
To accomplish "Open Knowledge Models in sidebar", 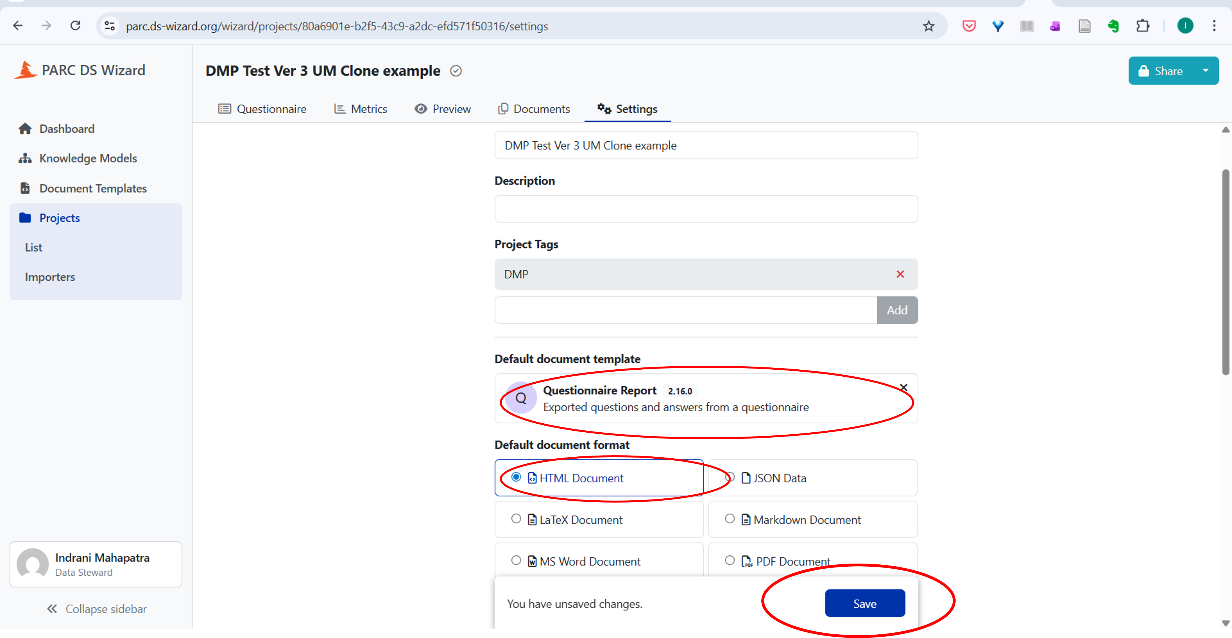I will 87,158.
